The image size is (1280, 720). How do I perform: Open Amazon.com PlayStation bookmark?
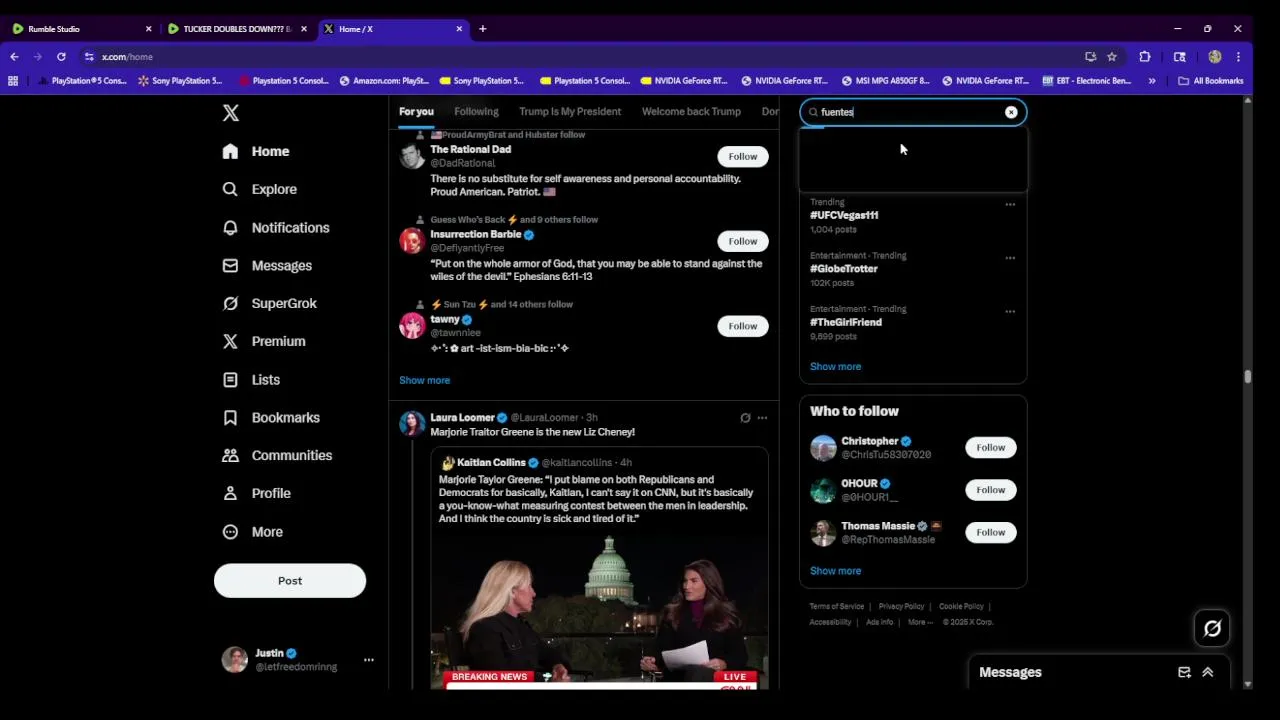[x=384, y=81]
